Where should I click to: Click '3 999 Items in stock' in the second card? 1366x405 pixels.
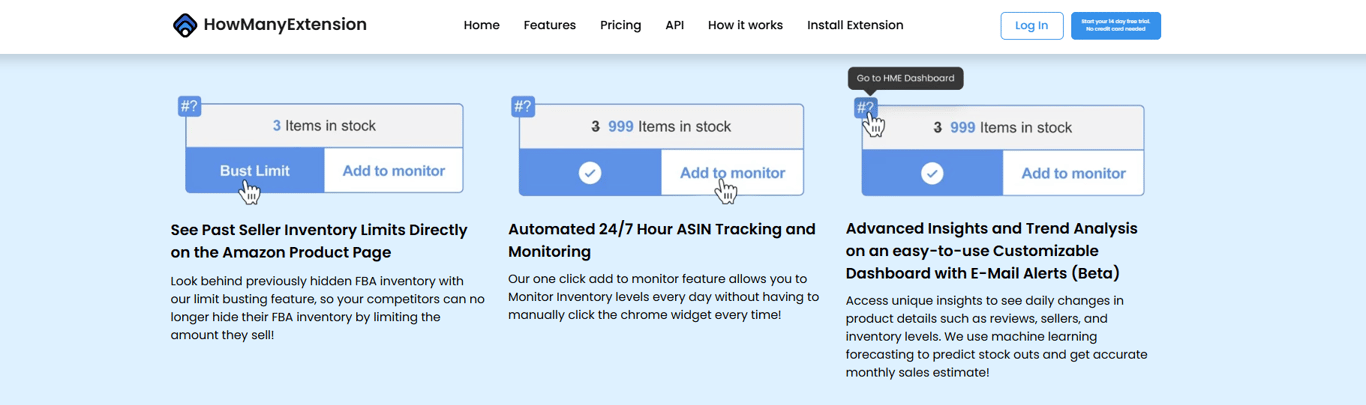pos(661,127)
